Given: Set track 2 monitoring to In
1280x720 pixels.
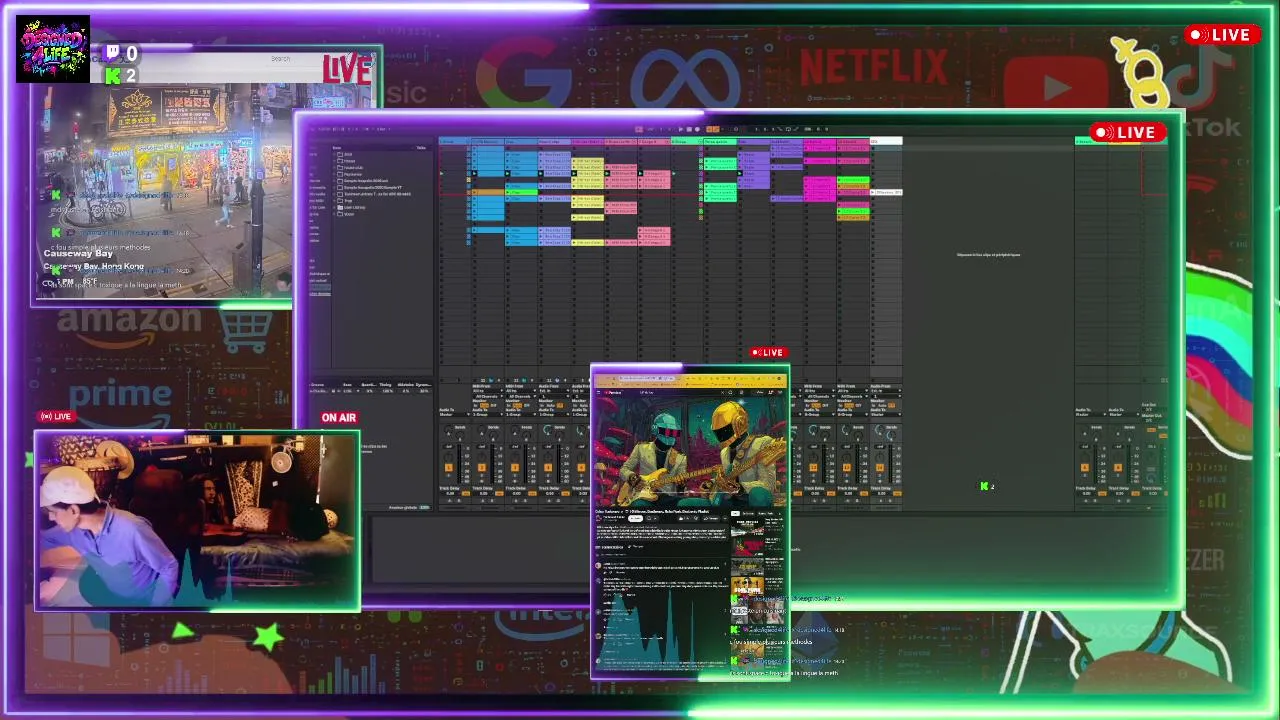Looking at the screenshot, I should click(x=476, y=405).
